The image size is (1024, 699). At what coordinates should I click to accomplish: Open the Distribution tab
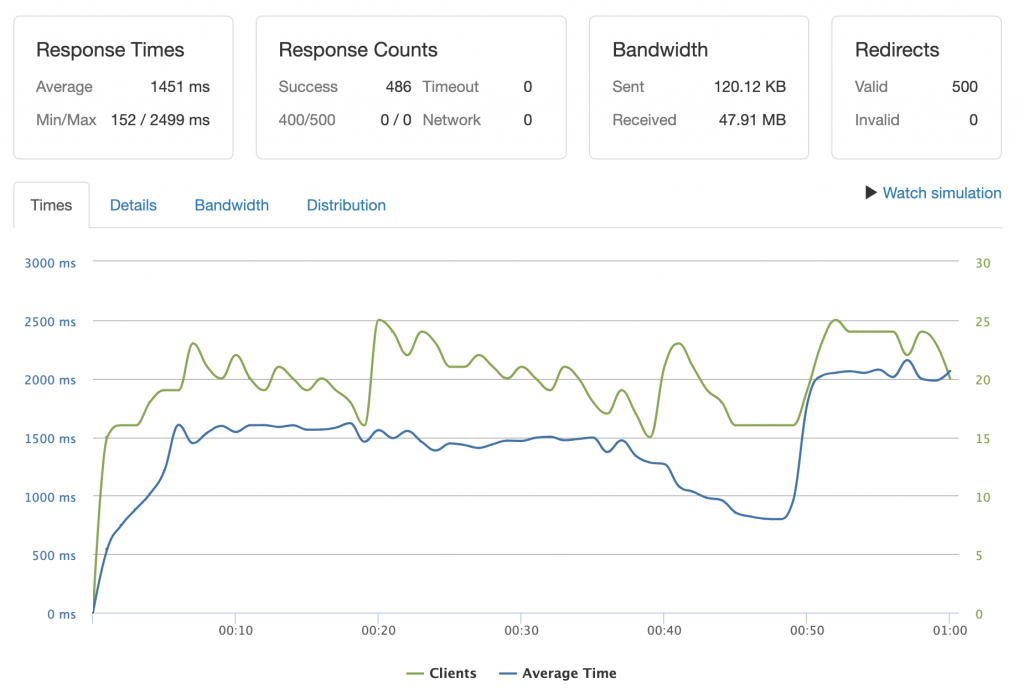coord(346,205)
